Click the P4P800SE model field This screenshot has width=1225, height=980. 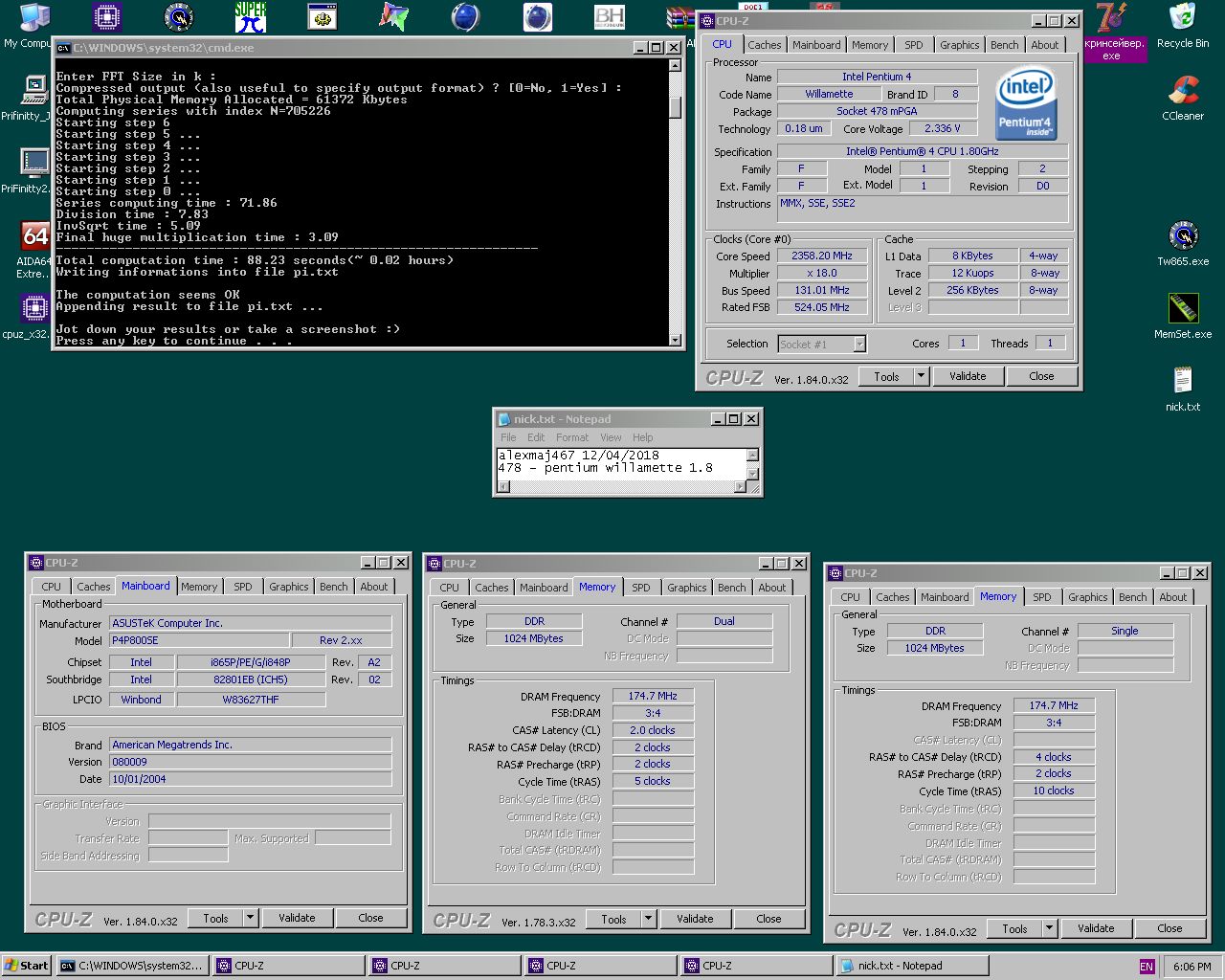[199, 640]
